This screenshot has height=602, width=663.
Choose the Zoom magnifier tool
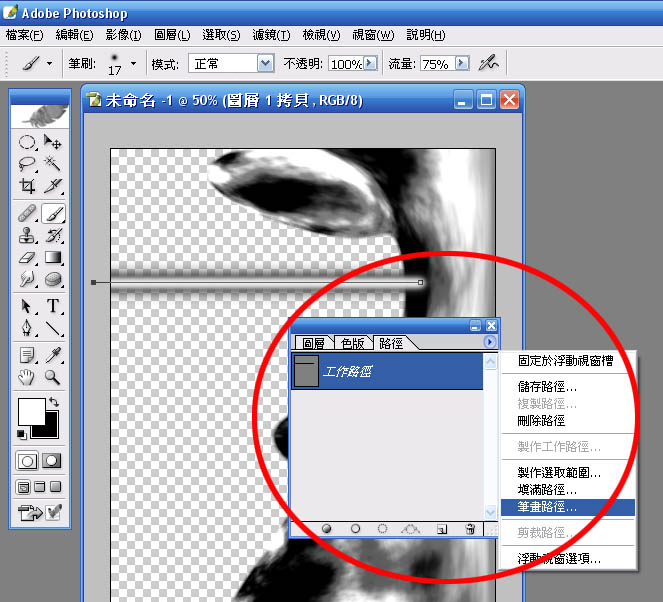point(53,378)
